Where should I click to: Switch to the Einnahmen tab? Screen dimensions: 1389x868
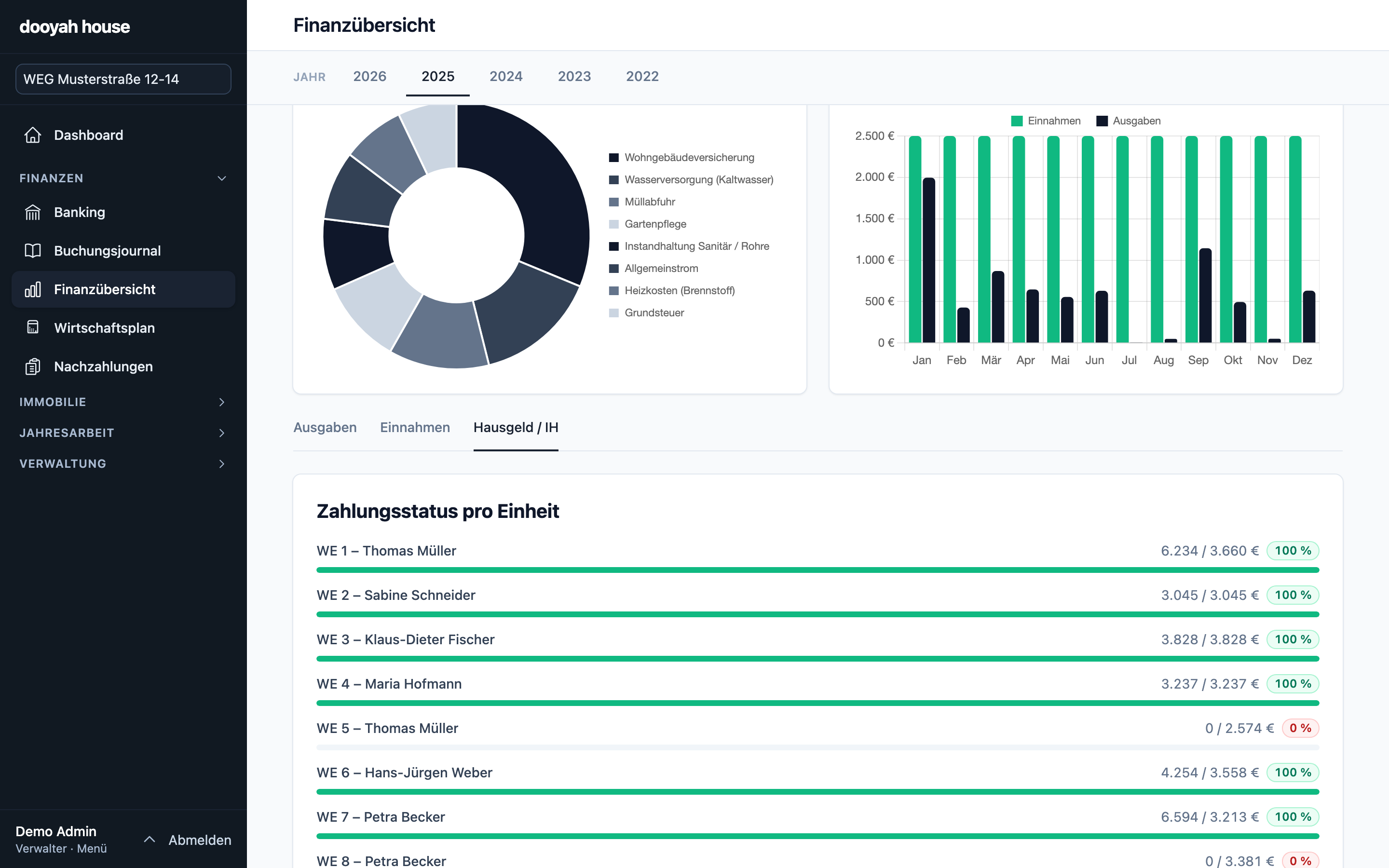tap(415, 428)
